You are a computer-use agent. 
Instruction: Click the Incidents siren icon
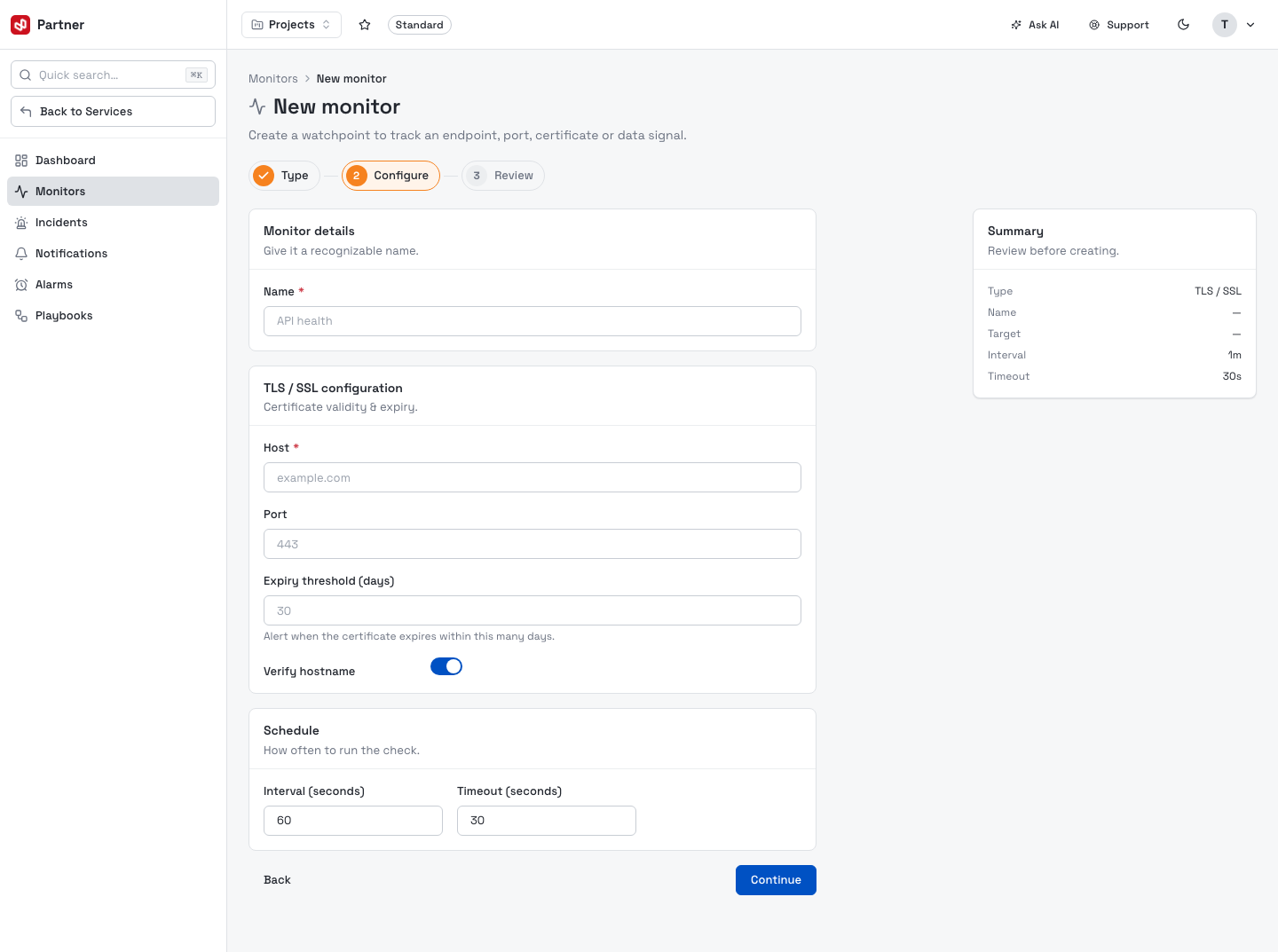click(21, 223)
